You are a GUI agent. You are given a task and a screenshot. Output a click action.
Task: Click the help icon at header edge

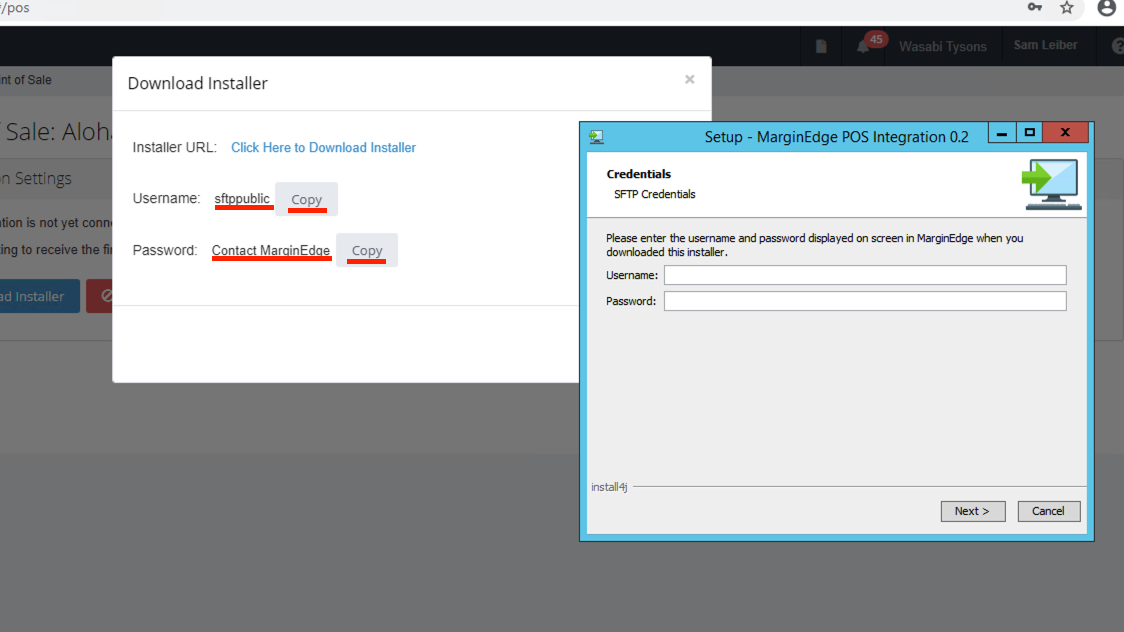(x=1118, y=46)
